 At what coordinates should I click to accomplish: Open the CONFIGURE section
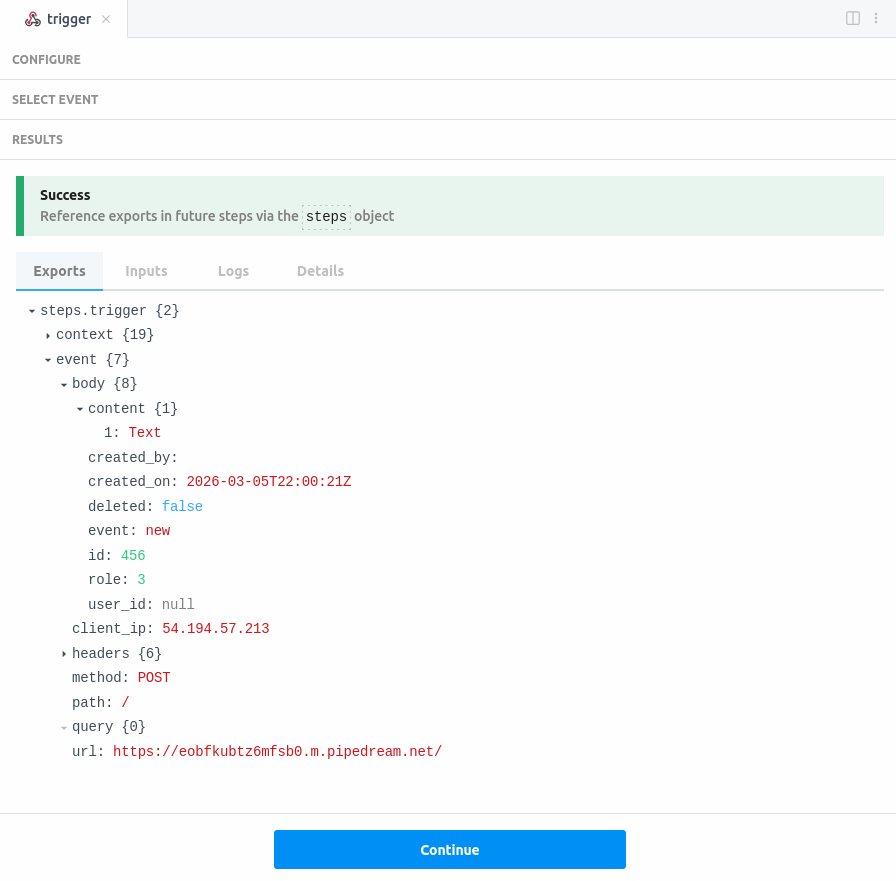coord(46,60)
